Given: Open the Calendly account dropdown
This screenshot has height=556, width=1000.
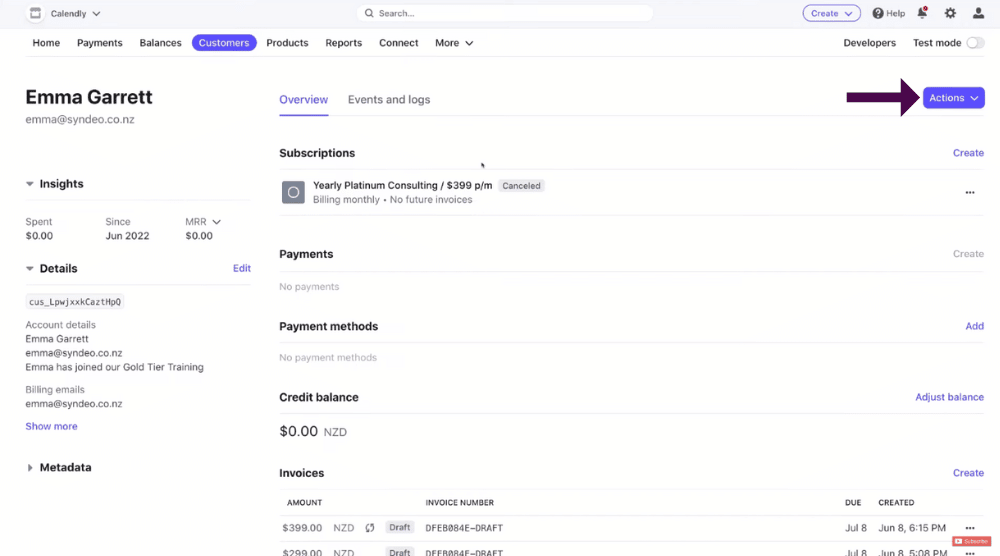Looking at the screenshot, I should point(75,13).
